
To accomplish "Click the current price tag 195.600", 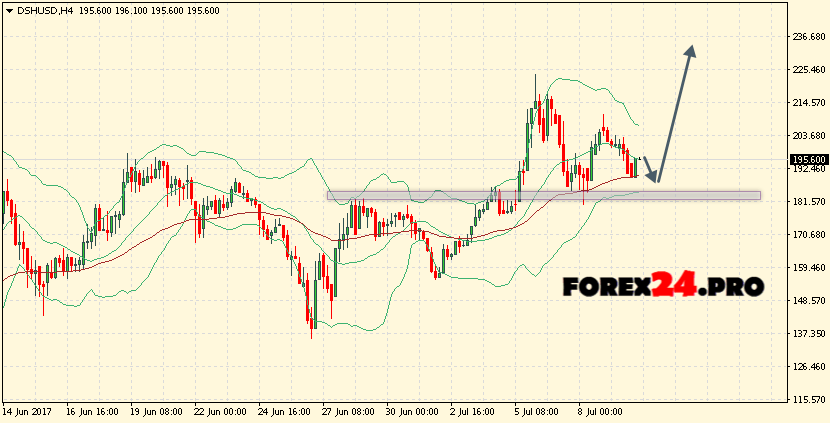I will click(x=808, y=159).
